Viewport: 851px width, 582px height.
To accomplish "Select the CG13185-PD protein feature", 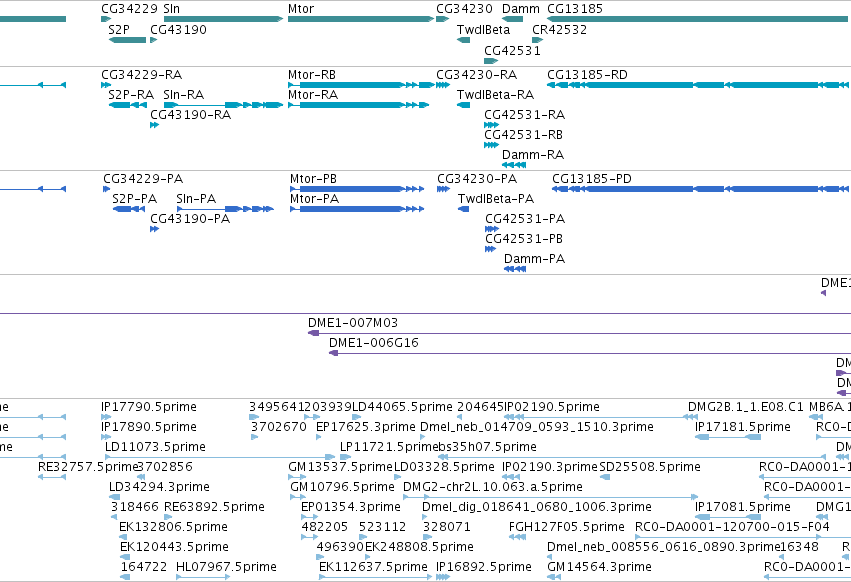I will (700, 189).
